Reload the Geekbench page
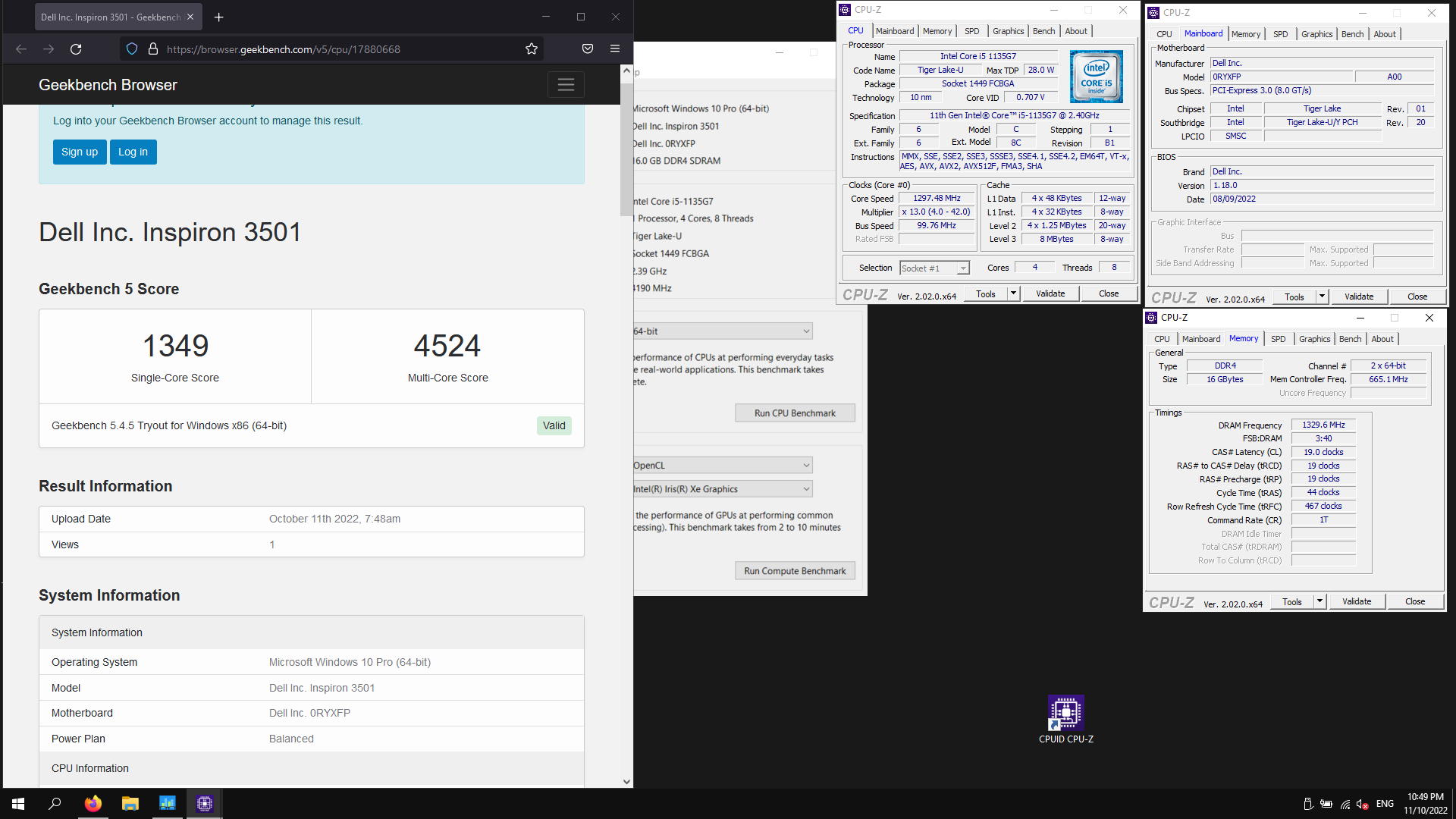 pyautogui.click(x=76, y=49)
